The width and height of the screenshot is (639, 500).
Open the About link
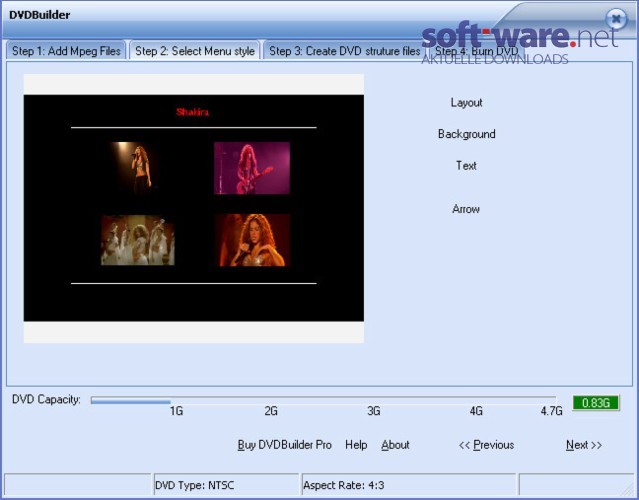(395, 445)
